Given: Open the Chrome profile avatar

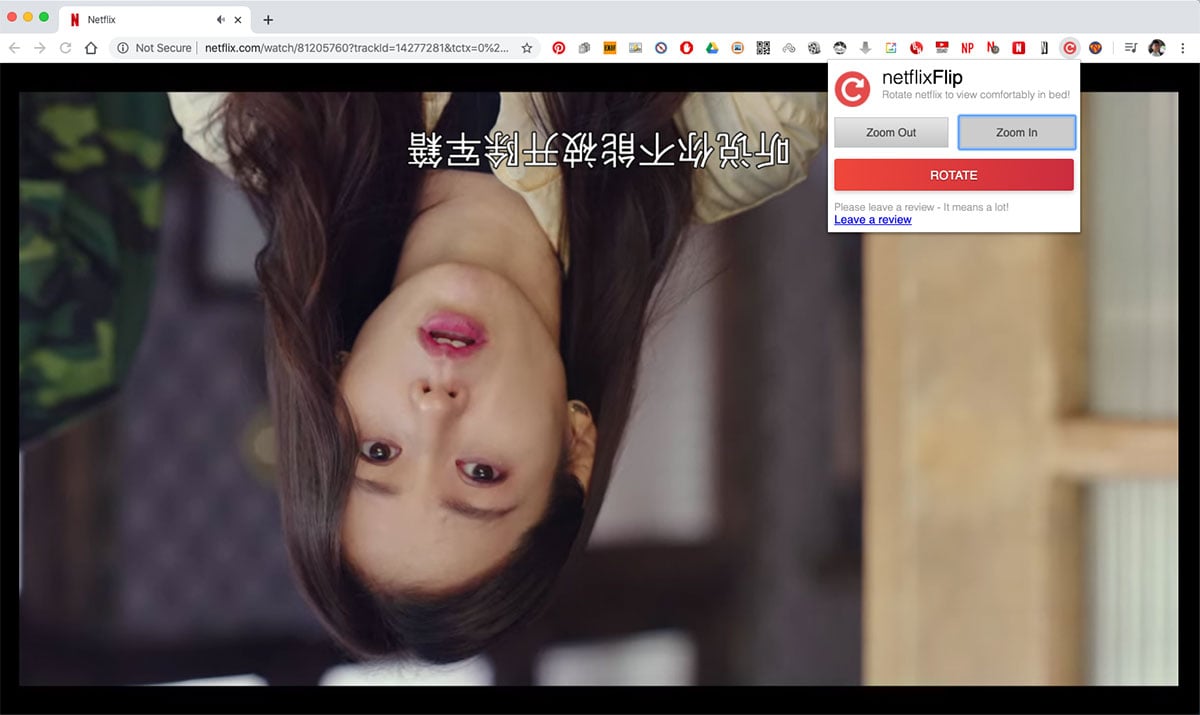Looking at the screenshot, I should [x=1157, y=47].
